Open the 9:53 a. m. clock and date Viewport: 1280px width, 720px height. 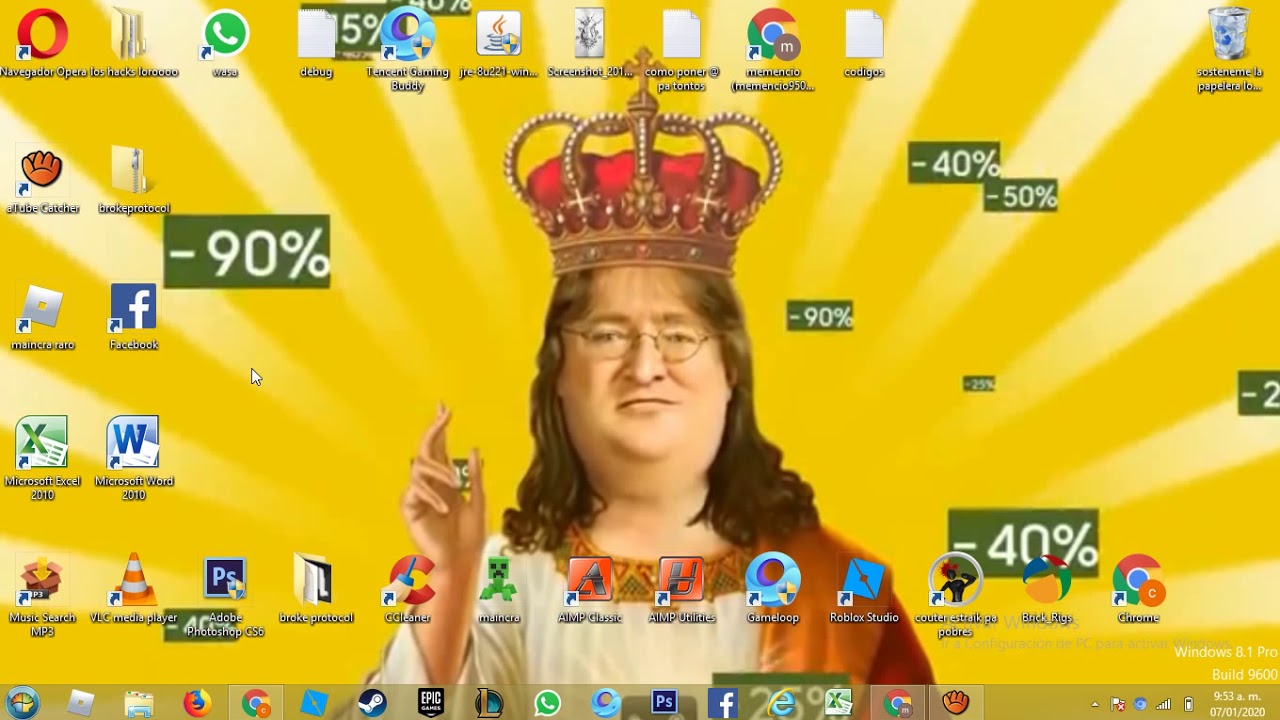tap(1237, 704)
